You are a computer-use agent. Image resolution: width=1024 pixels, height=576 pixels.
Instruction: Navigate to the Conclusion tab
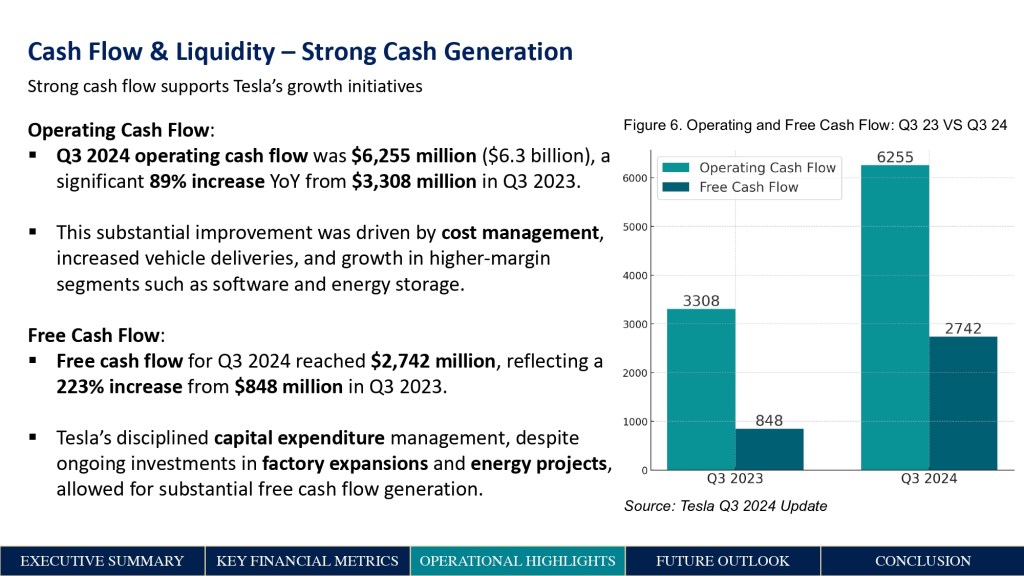[x=922, y=561]
